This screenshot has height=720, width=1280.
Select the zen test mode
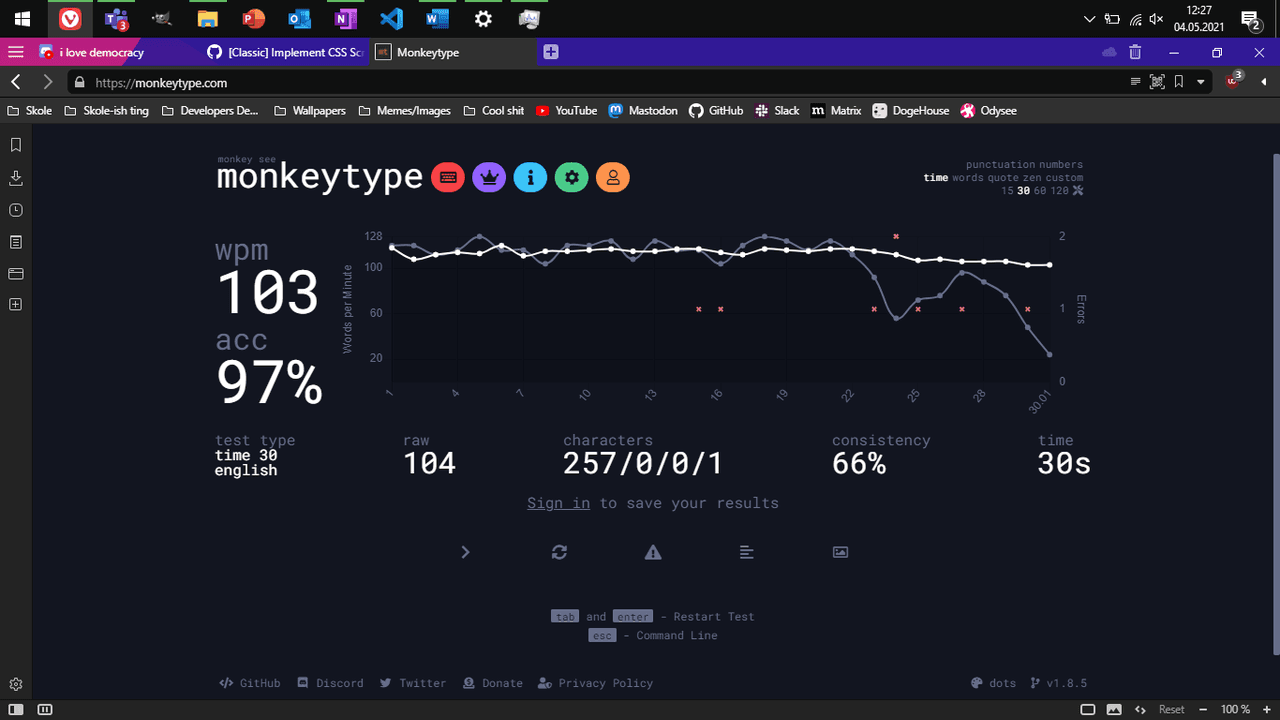(1032, 178)
